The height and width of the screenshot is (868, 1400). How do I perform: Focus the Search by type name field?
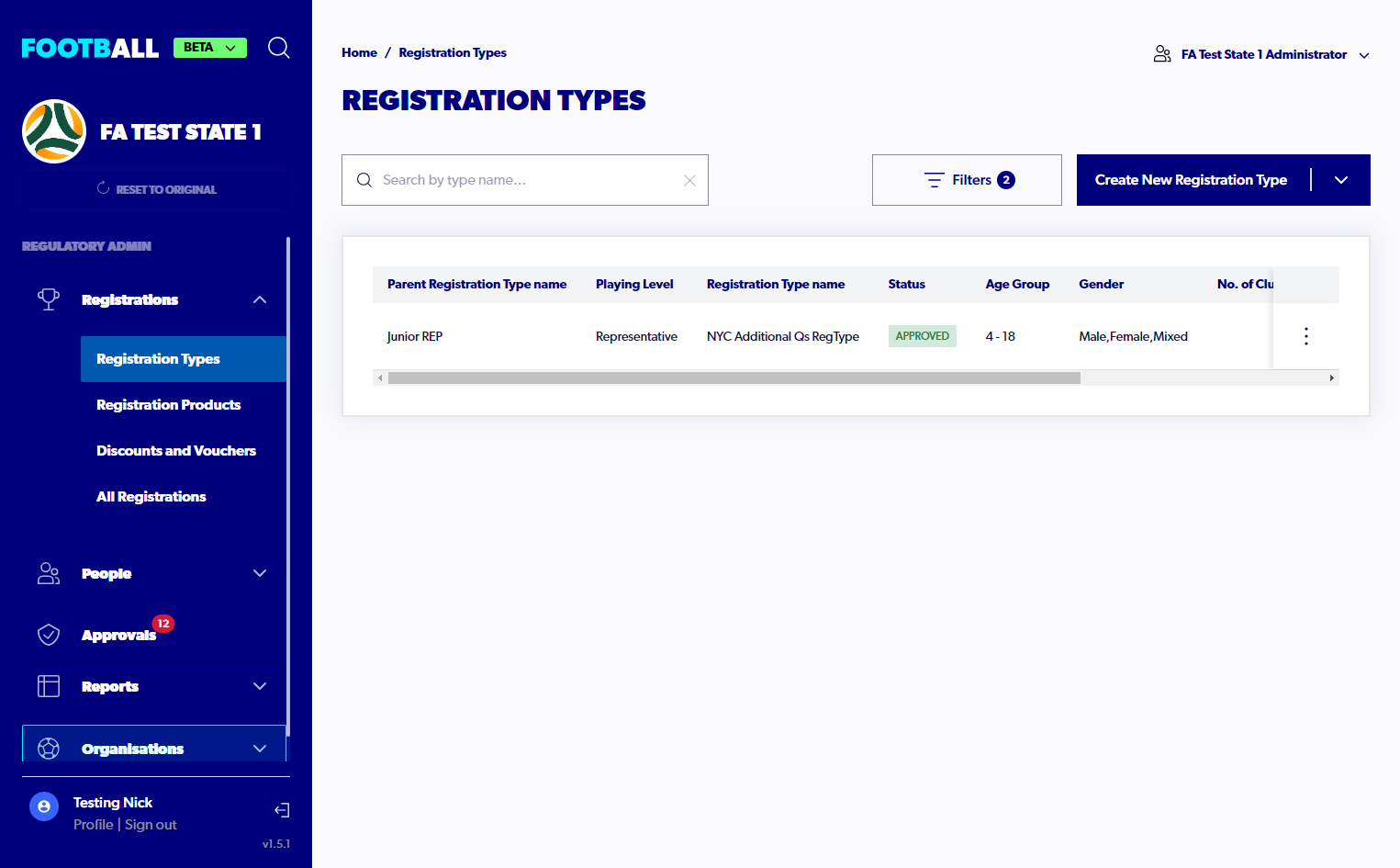525,180
